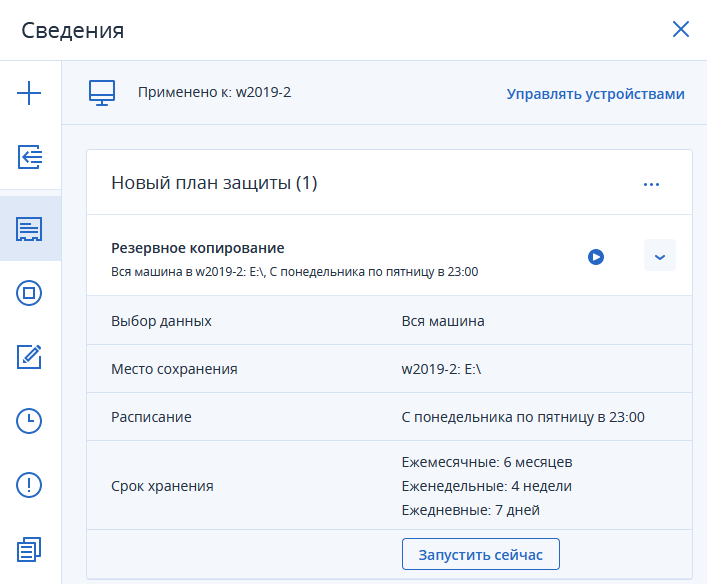Image resolution: width=707 pixels, height=584 pixels.
Task: Click Управлять устройствами link
Action: point(595,94)
